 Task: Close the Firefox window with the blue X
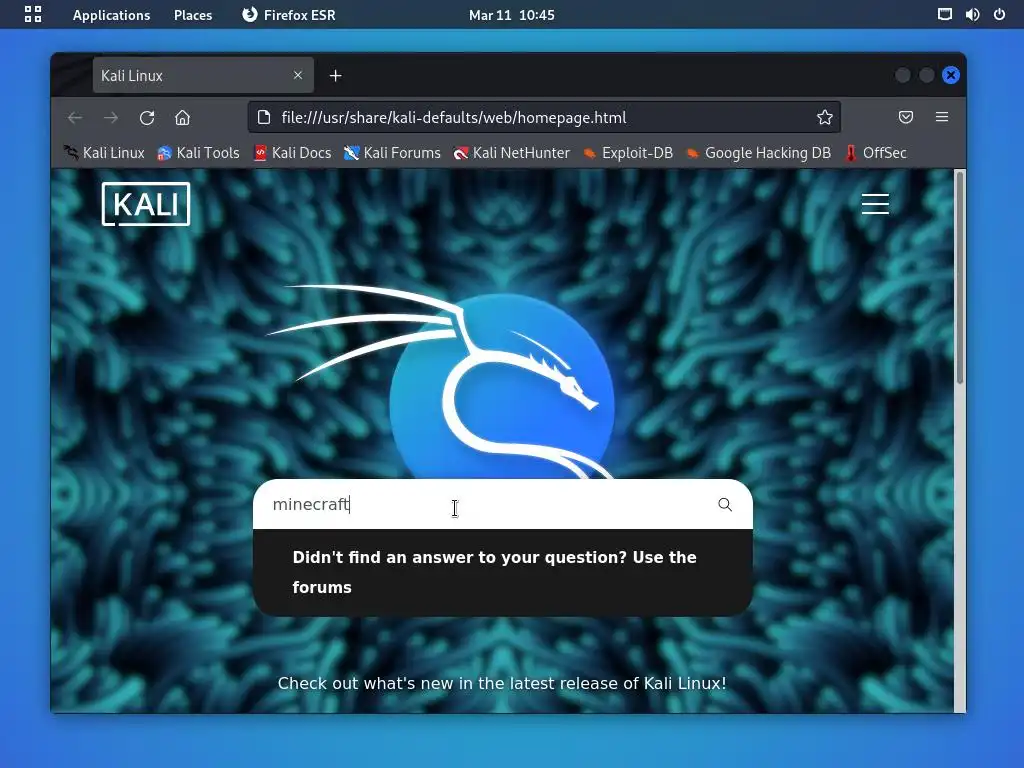(x=951, y=75)
